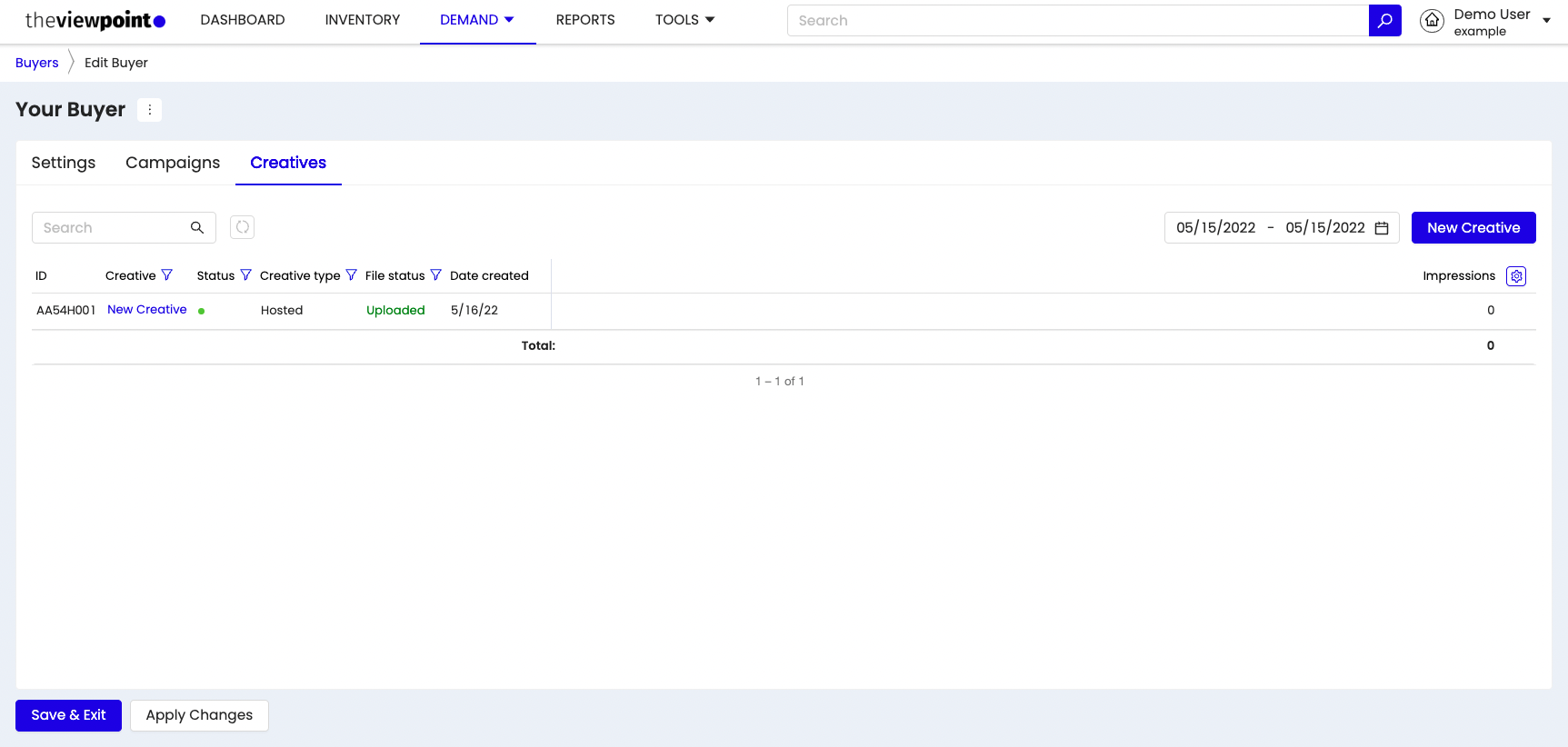Select the Creatives tab
The height and width of the screenshot is (747, 1568).
tap(288, 163)
